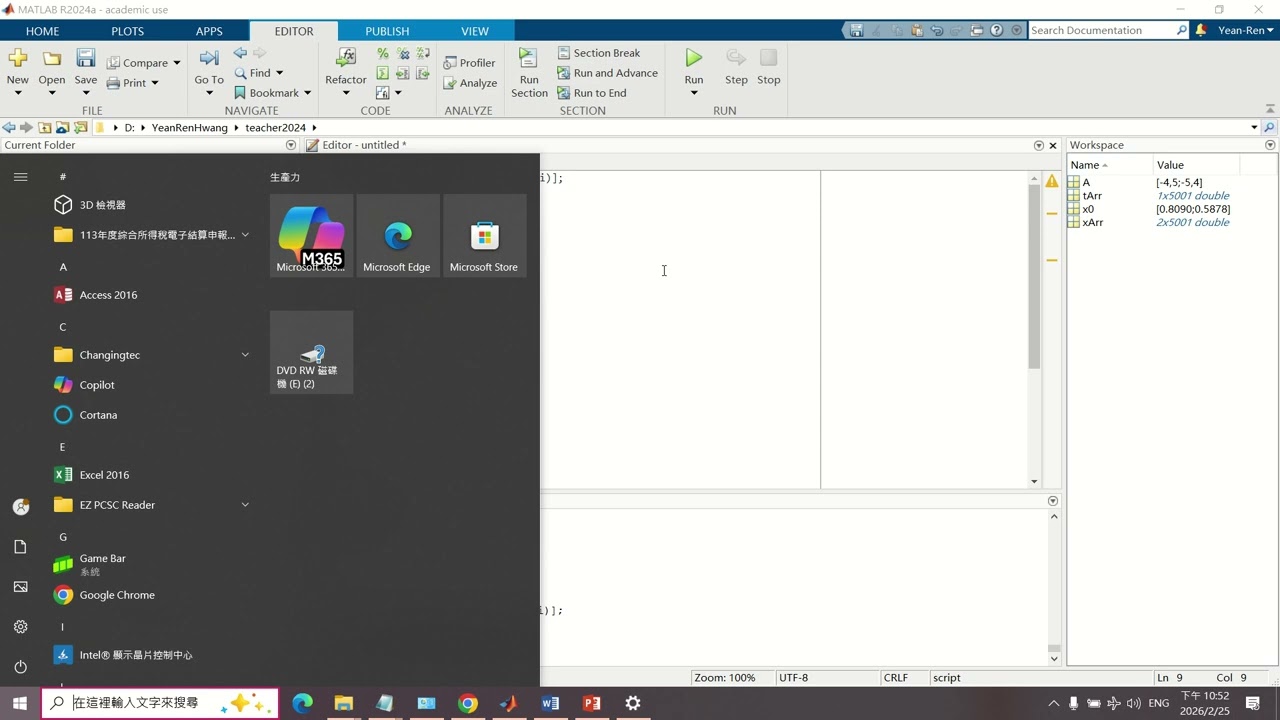Click the Start menu hamburger icon
Viewport: 1280px width, 720px height.
coord(20,177)
